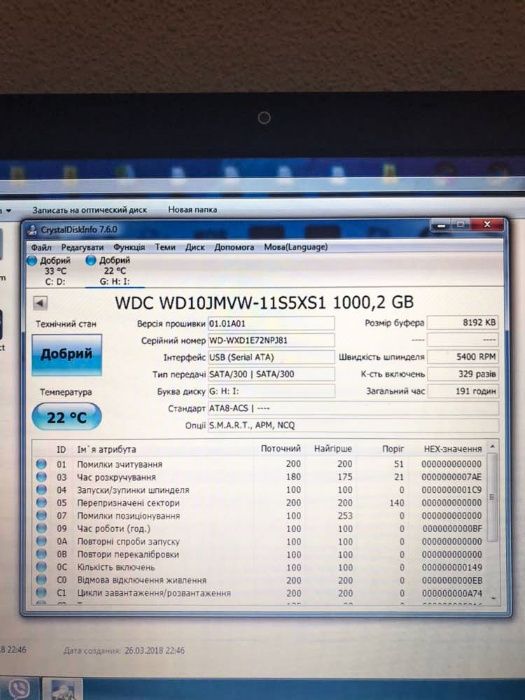Select the Час роботи (год.) row
The height and width of the screenshot is (700, 525).
tap(259, 529)
